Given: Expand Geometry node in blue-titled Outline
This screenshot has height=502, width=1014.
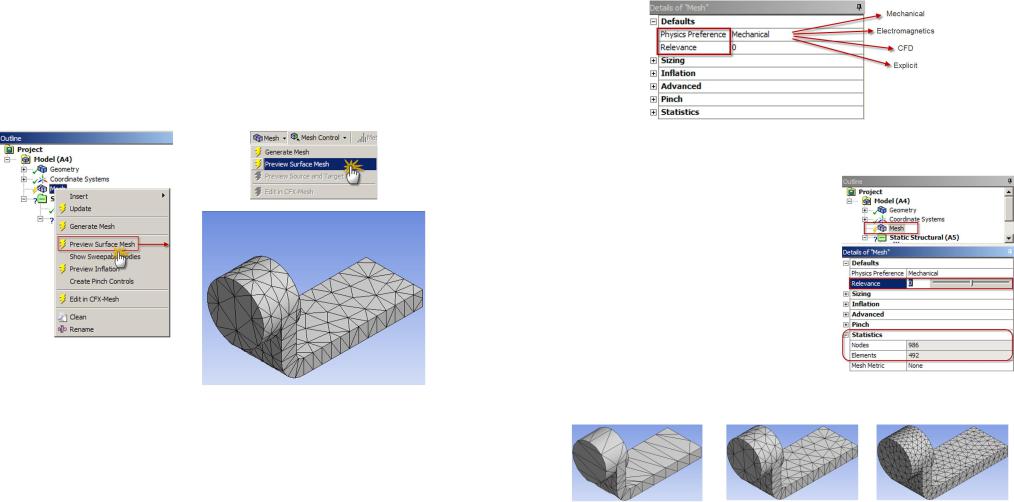Looking at the screenshot, I should click(x=24, y=169).
